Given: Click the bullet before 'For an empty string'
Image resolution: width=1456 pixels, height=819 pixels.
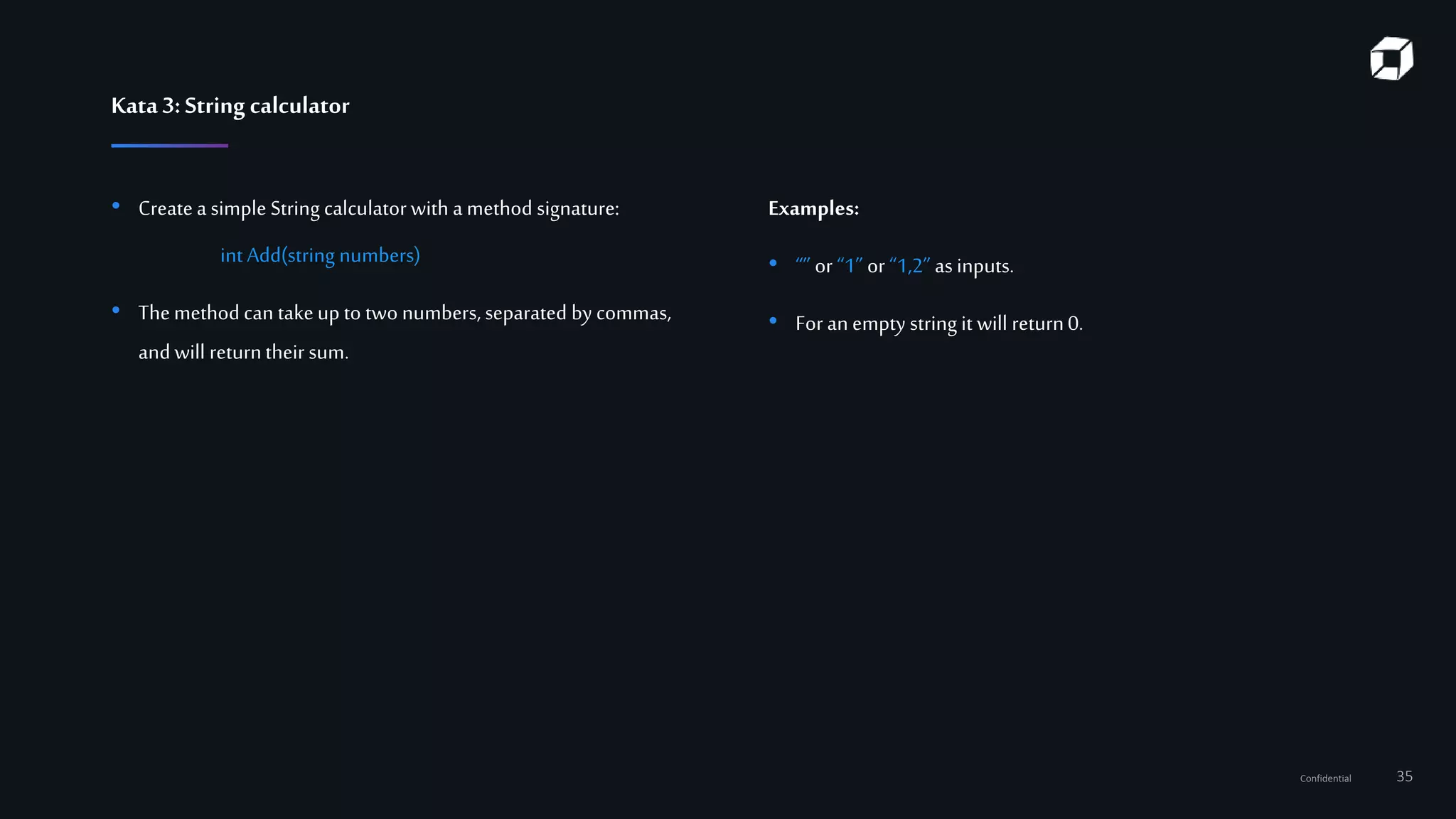Looking at the screenshot, I should [x=773, y=321].
